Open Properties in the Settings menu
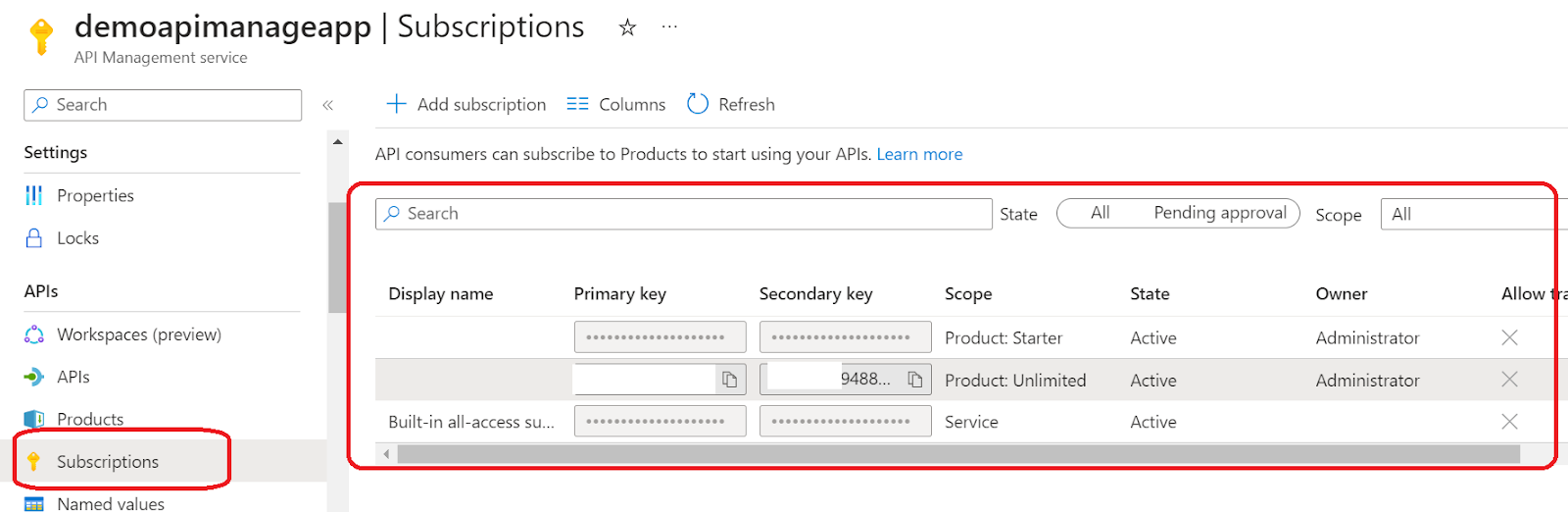The height and width of the screenshot is (512, 1568). coord(95,195)
